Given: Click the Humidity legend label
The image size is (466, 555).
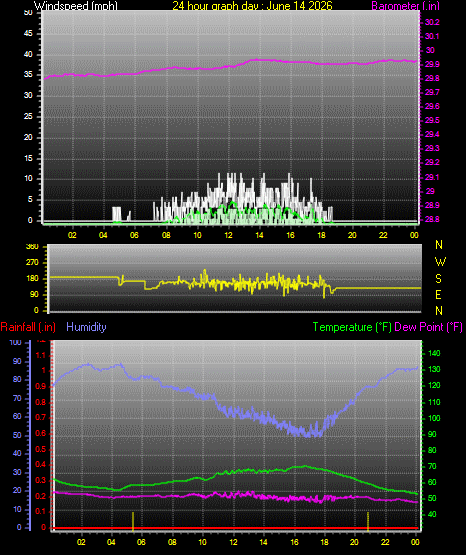Looking at the screenshot, I should click(x=86, y=327).
